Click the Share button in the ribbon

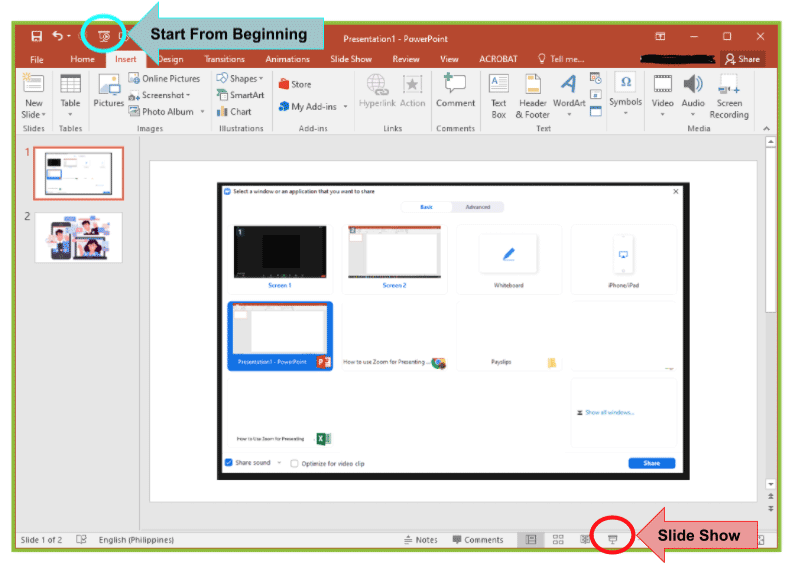pos(742,59)
